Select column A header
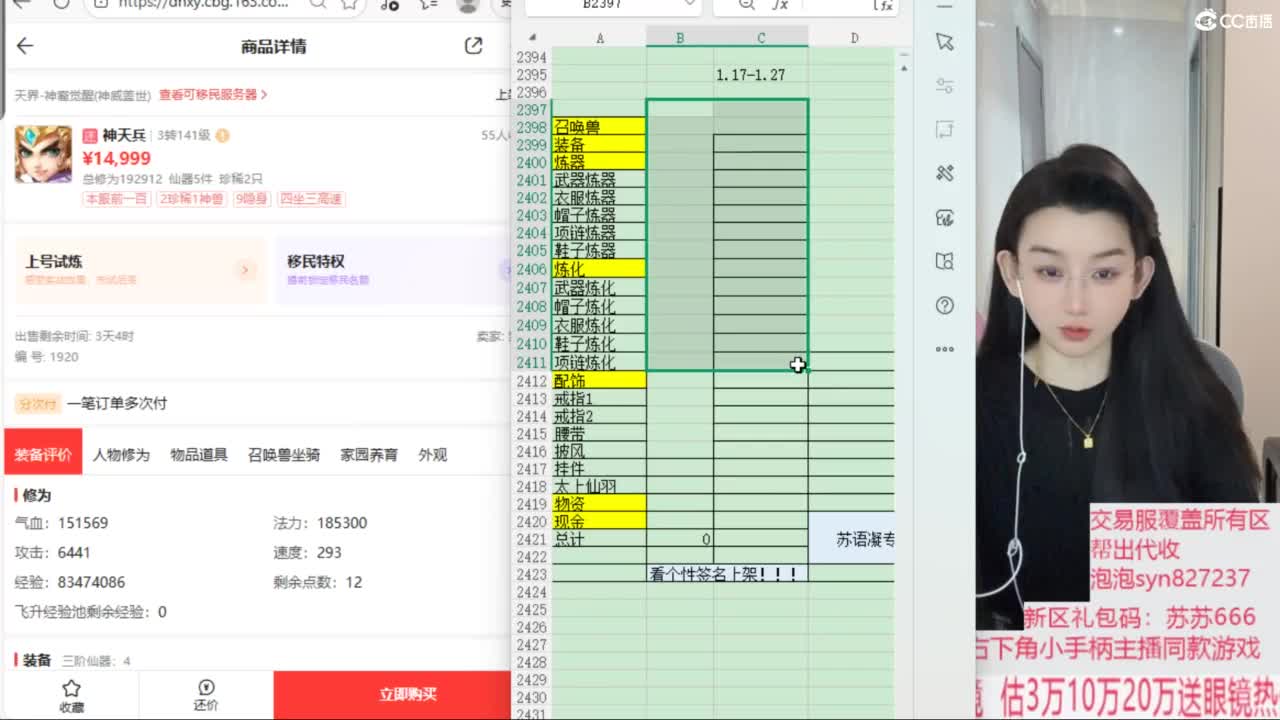This screenshot has width=1280, height=720. click(600, 38)
